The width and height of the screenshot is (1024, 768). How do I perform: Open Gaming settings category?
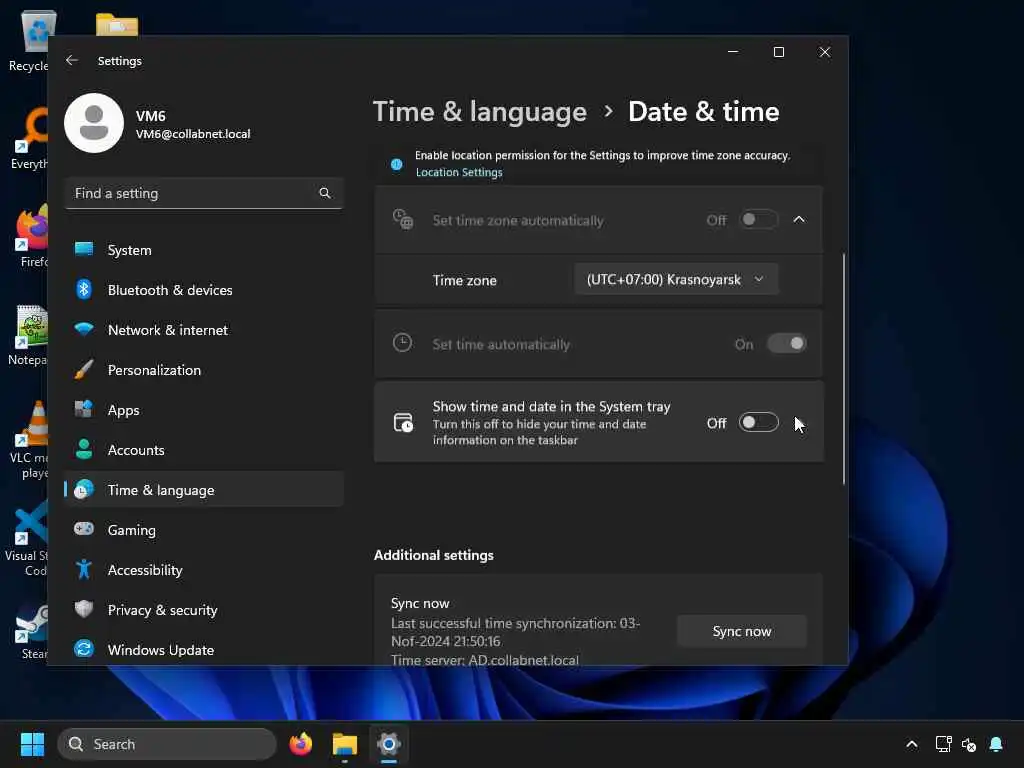[x=204, y=529]
